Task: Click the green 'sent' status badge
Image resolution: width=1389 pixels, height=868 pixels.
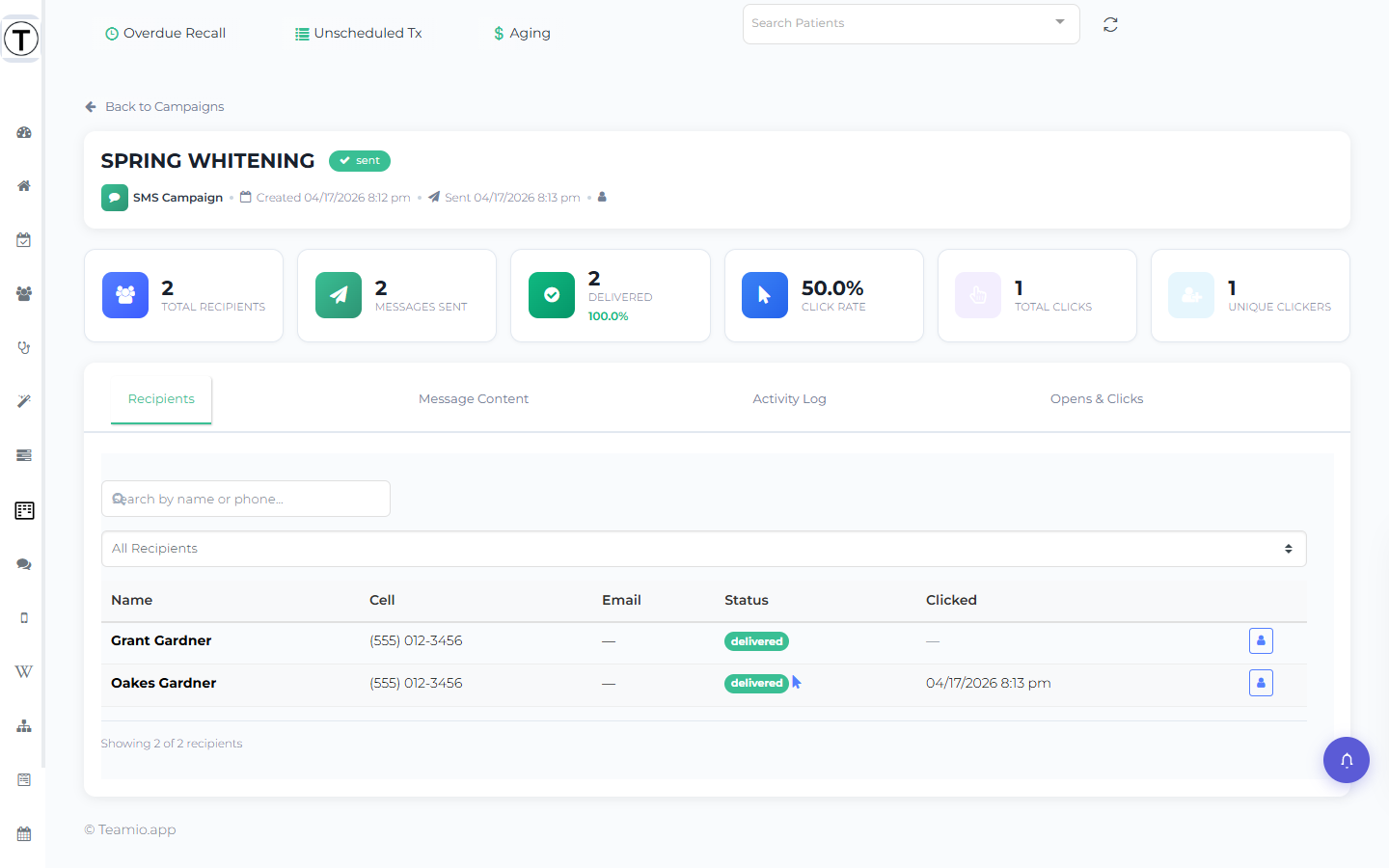Action: pyautogui.click(x=360, y=161)
